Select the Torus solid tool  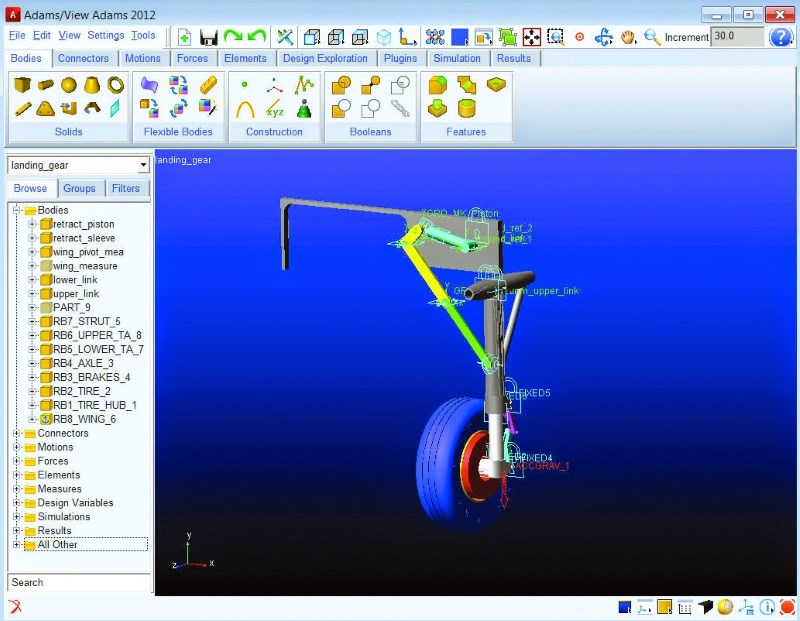pyautogui.click(x=115, y=85)
